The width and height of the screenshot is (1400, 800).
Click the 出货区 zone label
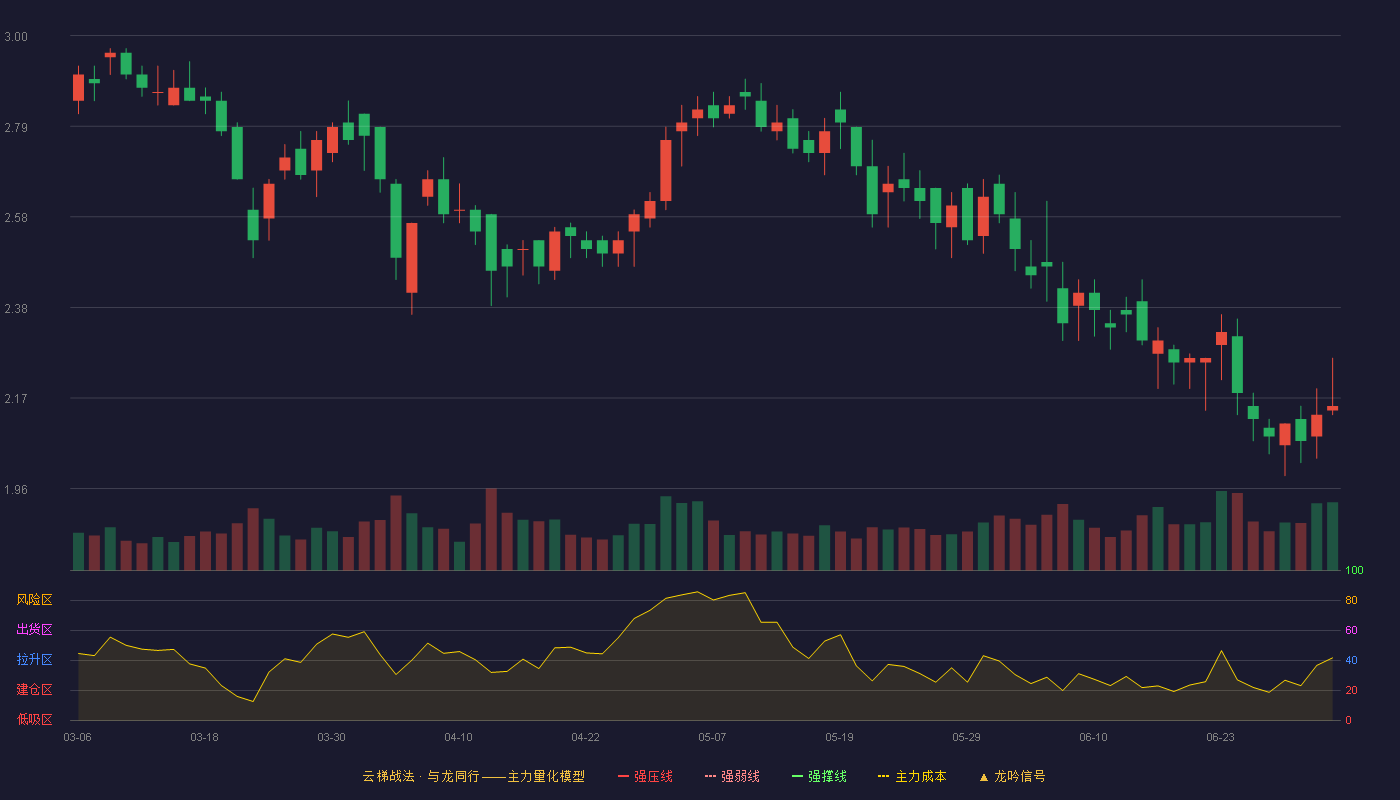(x=34, y=630)
